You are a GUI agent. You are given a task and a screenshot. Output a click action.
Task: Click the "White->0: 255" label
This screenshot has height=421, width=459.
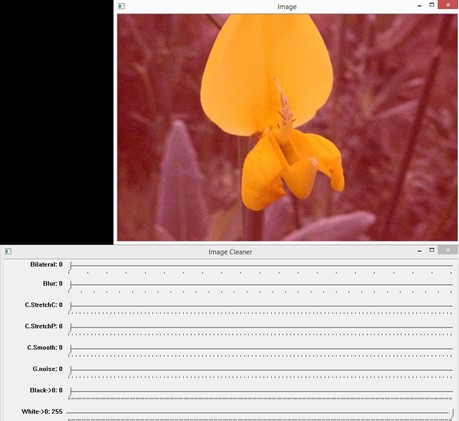pos(42,411)
